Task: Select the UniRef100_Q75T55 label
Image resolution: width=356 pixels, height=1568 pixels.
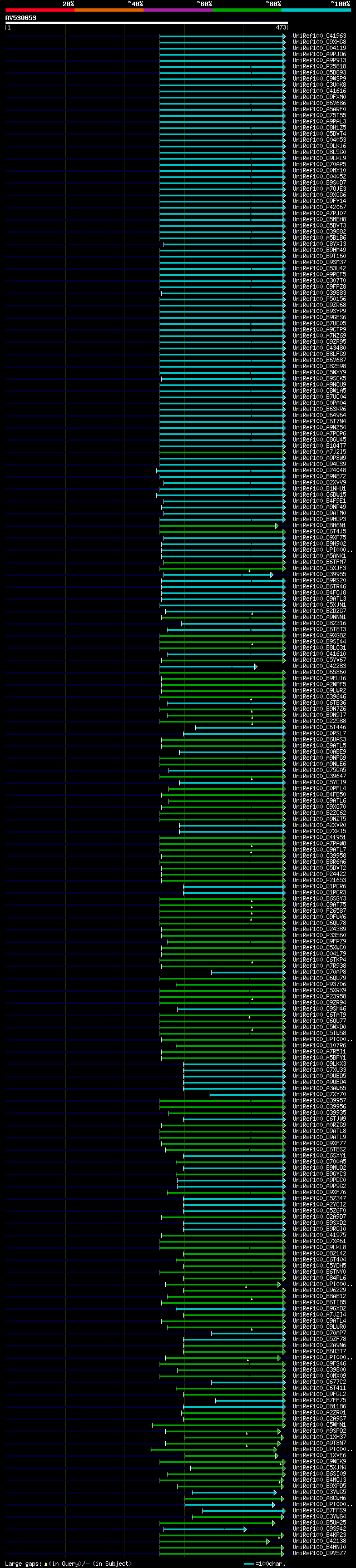Action: pos(319,116)
